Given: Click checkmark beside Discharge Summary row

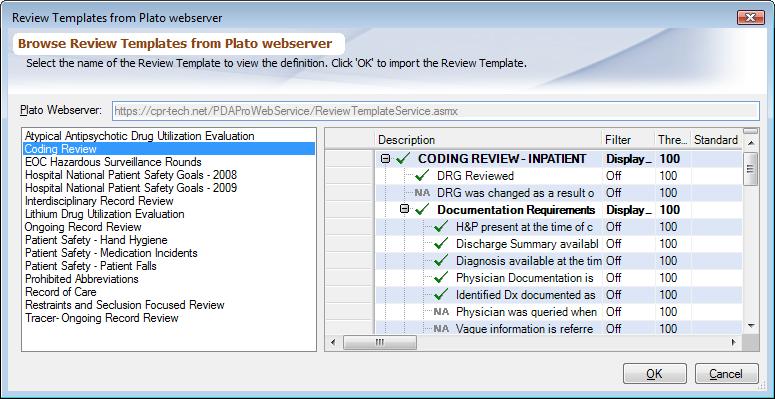Looking at the screenshot, I should pos(441,244).
